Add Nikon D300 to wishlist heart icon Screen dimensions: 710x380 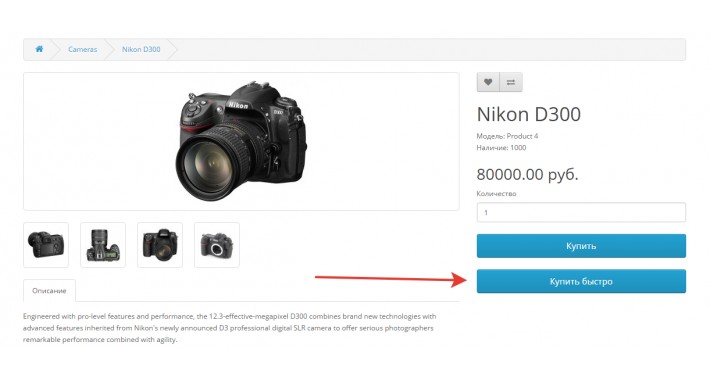(x=488, y=82)
